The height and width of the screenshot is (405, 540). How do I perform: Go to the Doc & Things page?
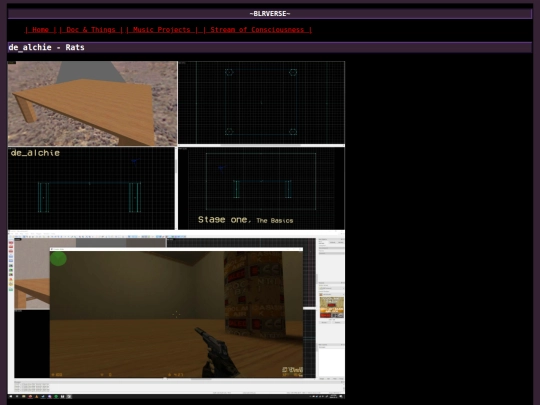click(91, 30)
